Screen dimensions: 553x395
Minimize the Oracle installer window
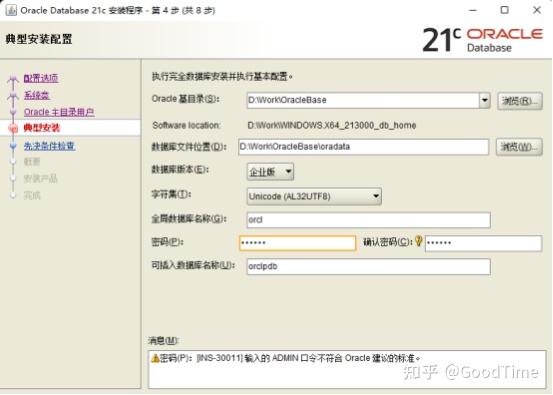[x=473, y=10]
